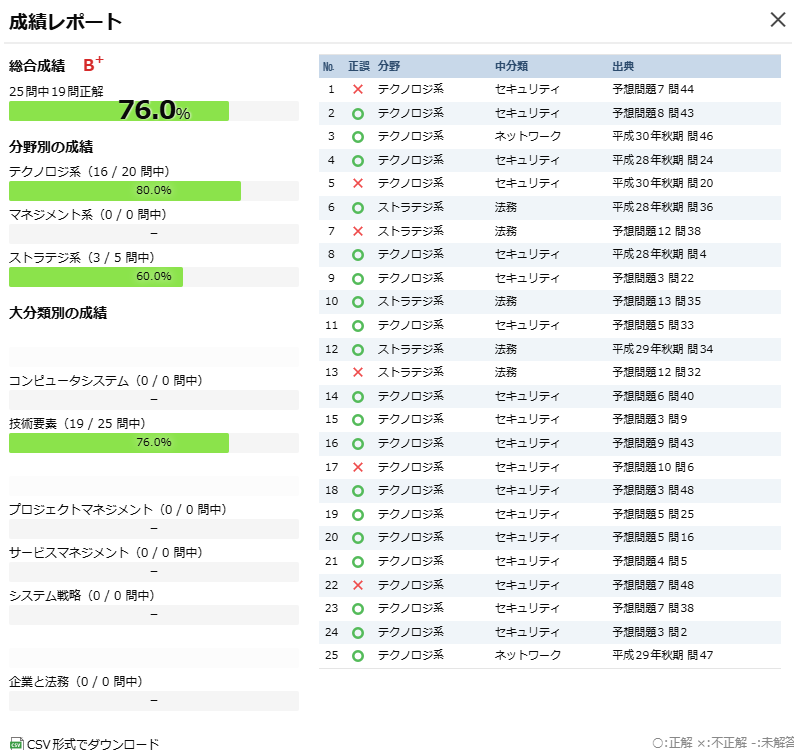Click the green circle mark in row 24

358,633
